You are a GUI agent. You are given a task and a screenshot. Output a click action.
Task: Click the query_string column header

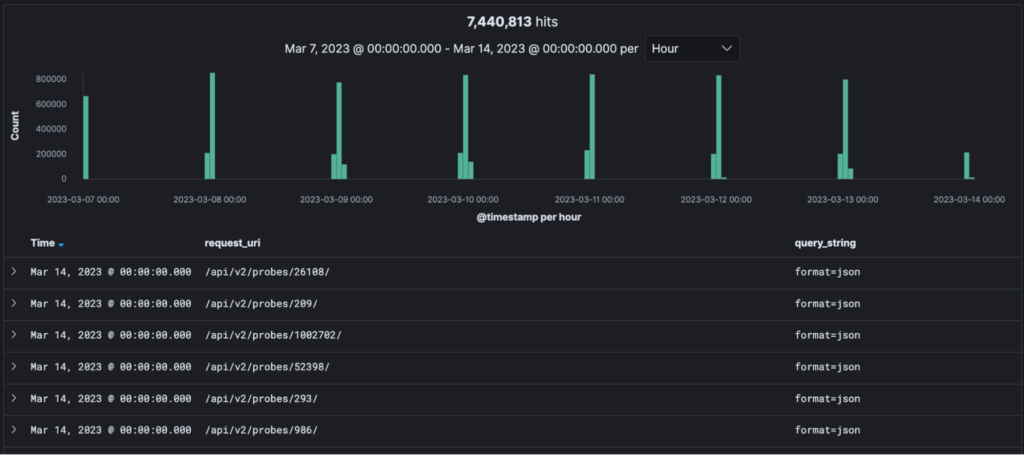pos(825,243)
